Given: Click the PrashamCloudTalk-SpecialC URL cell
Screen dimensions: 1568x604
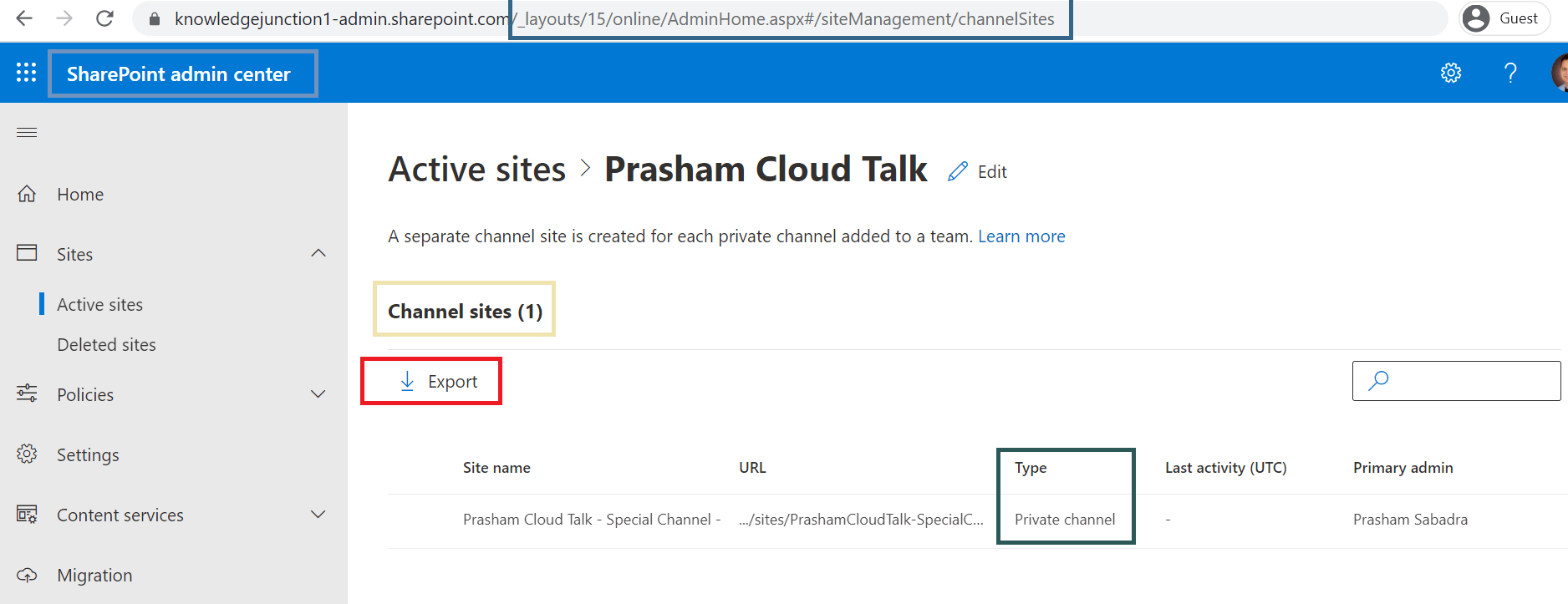Looking at the screenshot, I should click(x=861, y=519).
